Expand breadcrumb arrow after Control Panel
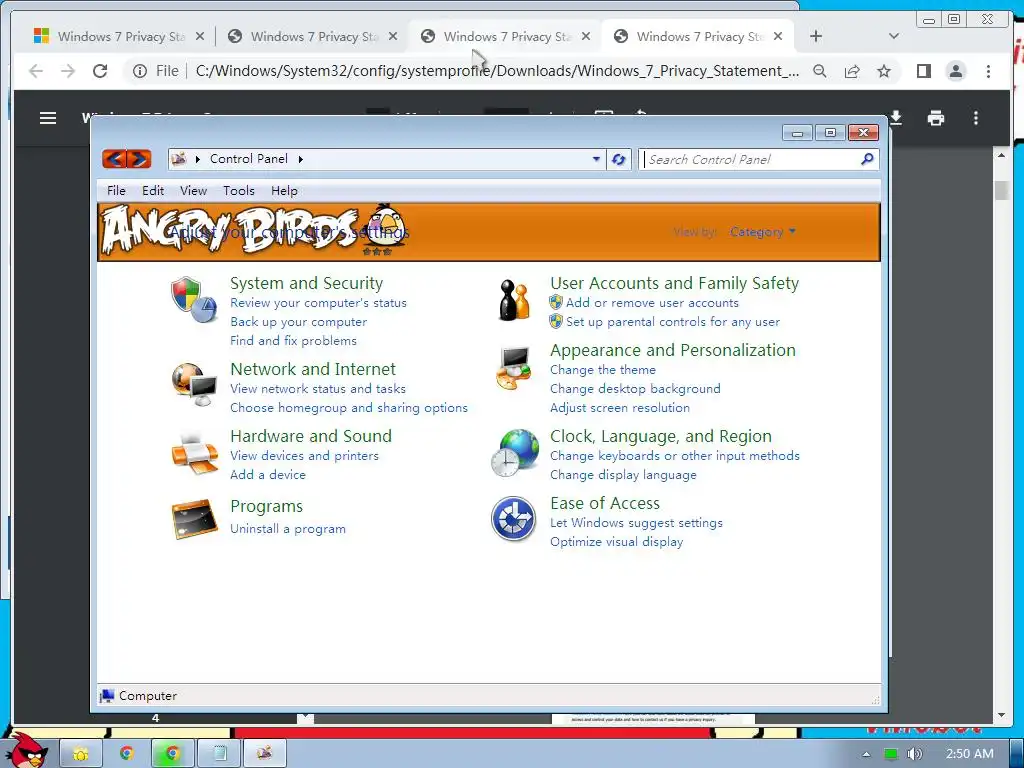1024x768 pixels. (x=300, y=159)
